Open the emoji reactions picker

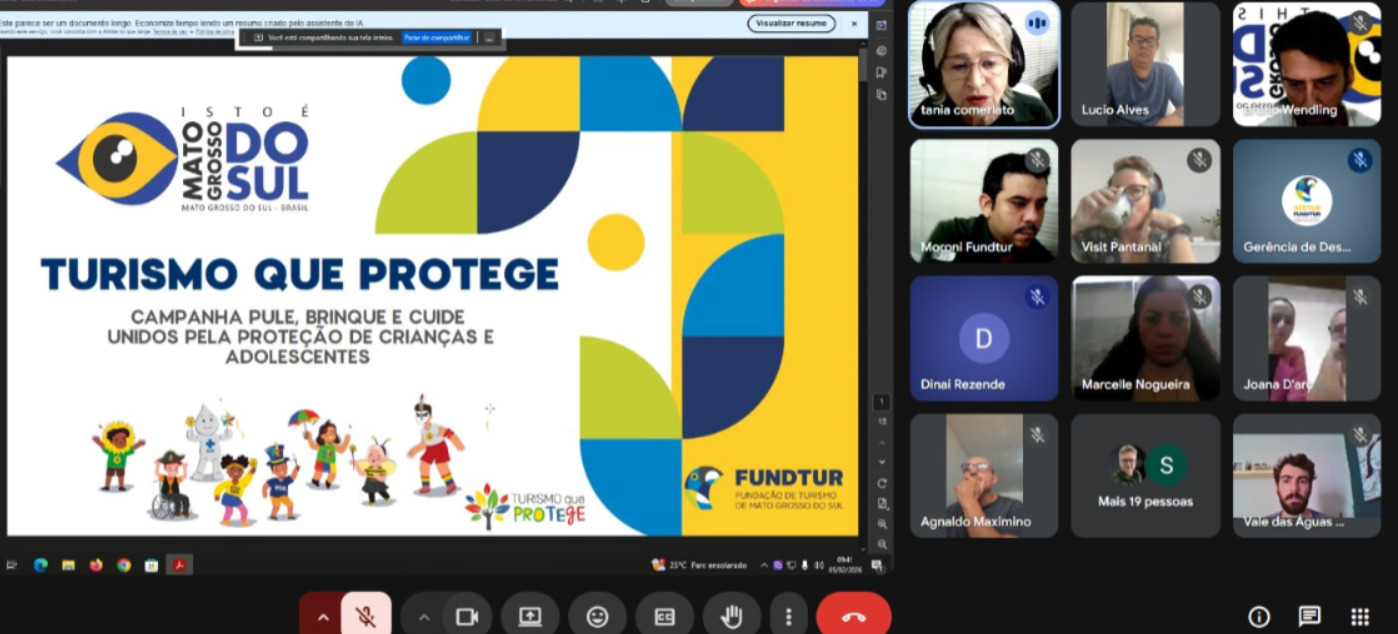point(597,616)
